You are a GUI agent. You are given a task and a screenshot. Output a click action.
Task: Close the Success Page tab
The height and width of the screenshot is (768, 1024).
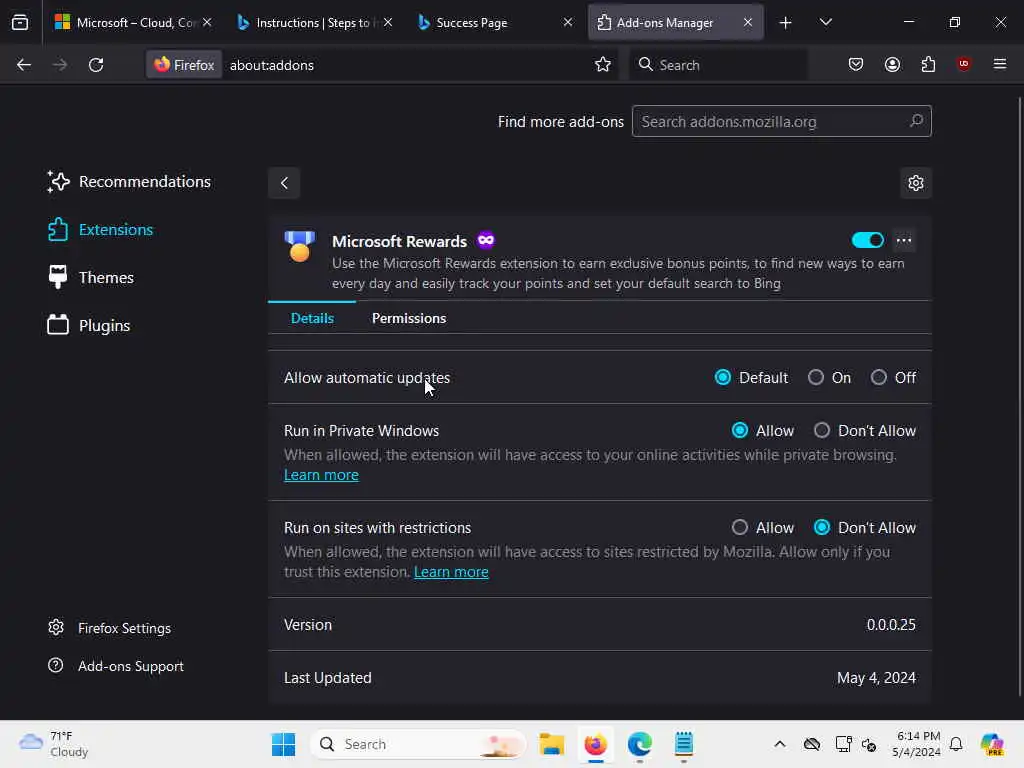(568, 22)
